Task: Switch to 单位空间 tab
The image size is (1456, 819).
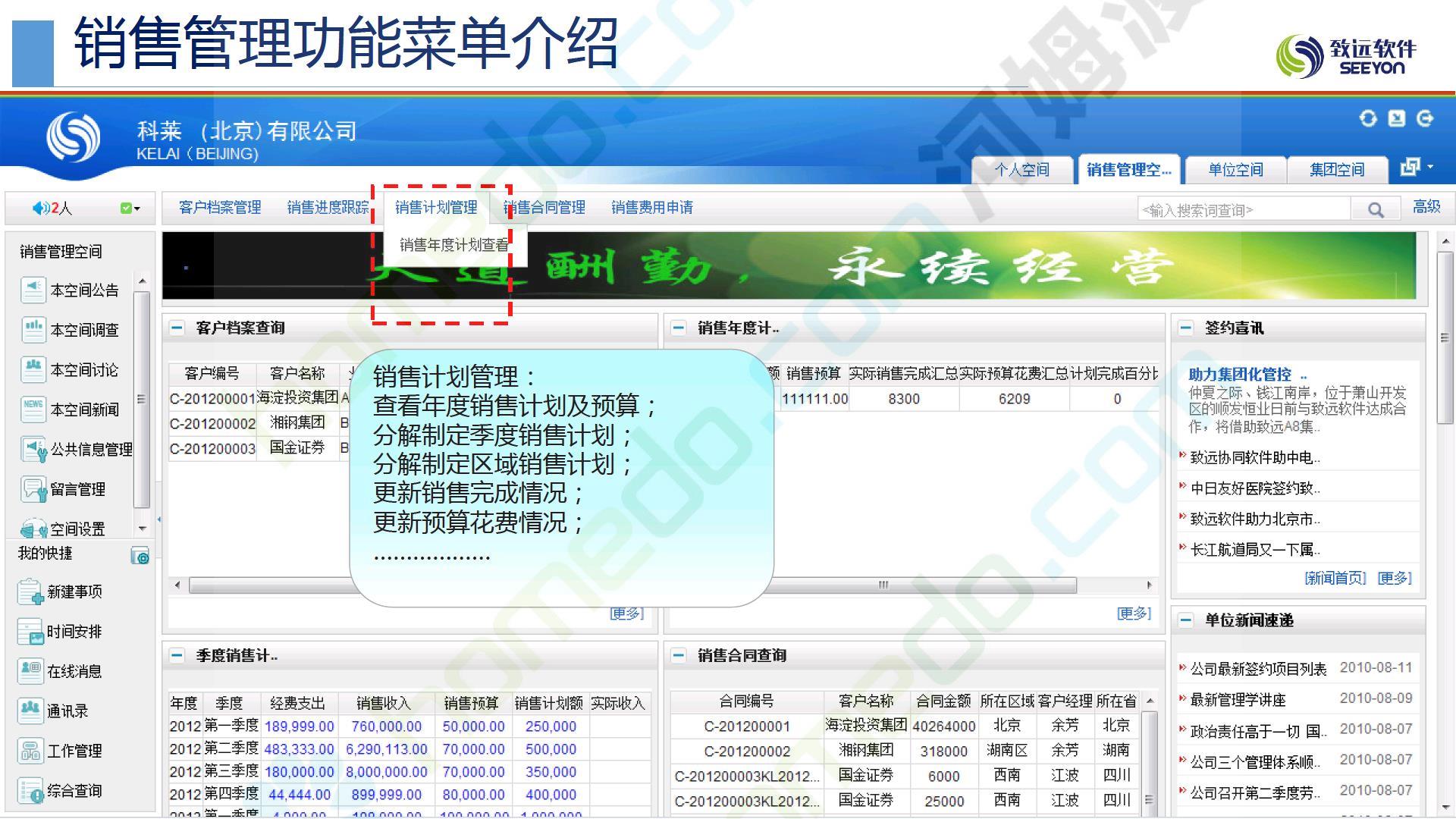Action: pyautogui.click(x=1236, y=170)
